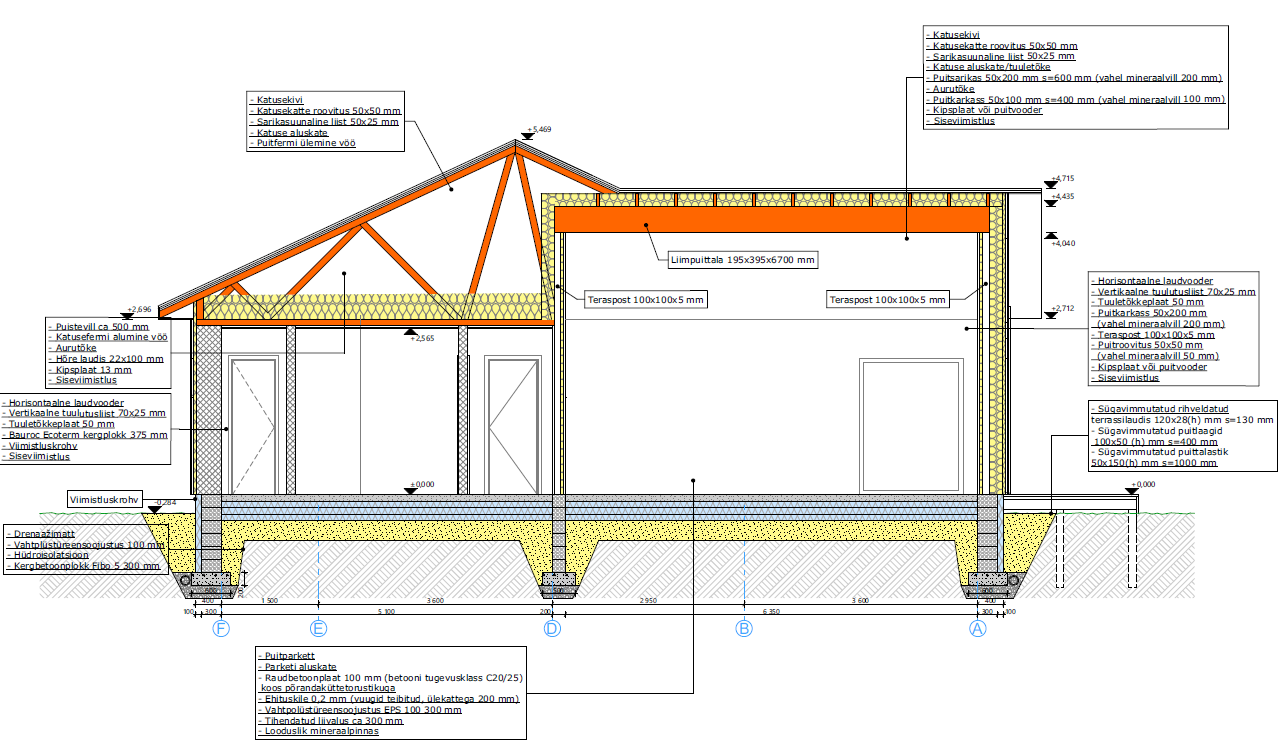Click grid axis marker D
Screen dimensions: 1280x745
click(x=552, y=629)
